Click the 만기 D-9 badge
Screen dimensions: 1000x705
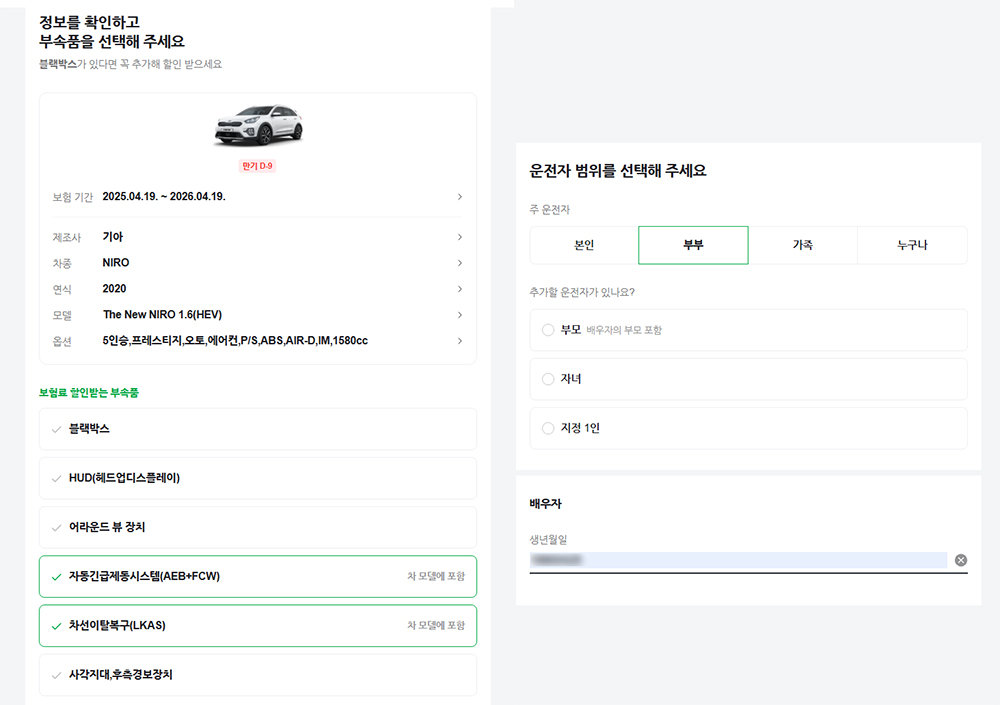(x=257, y=165)
